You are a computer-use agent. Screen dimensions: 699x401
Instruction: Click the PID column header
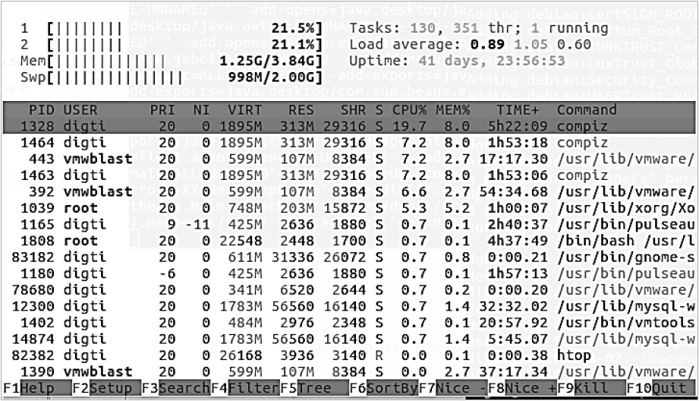[40, 109]
